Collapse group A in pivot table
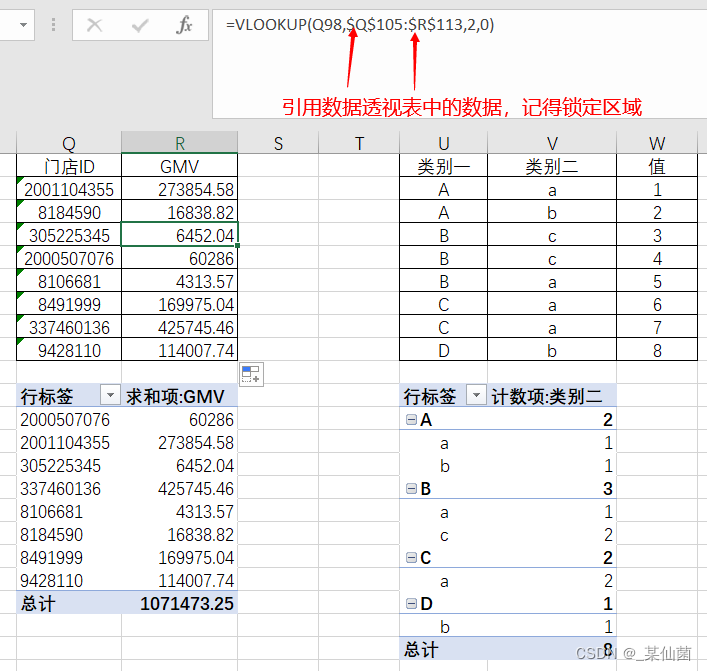This screenshot has width=707, height=671. click(x=411, y=420)
